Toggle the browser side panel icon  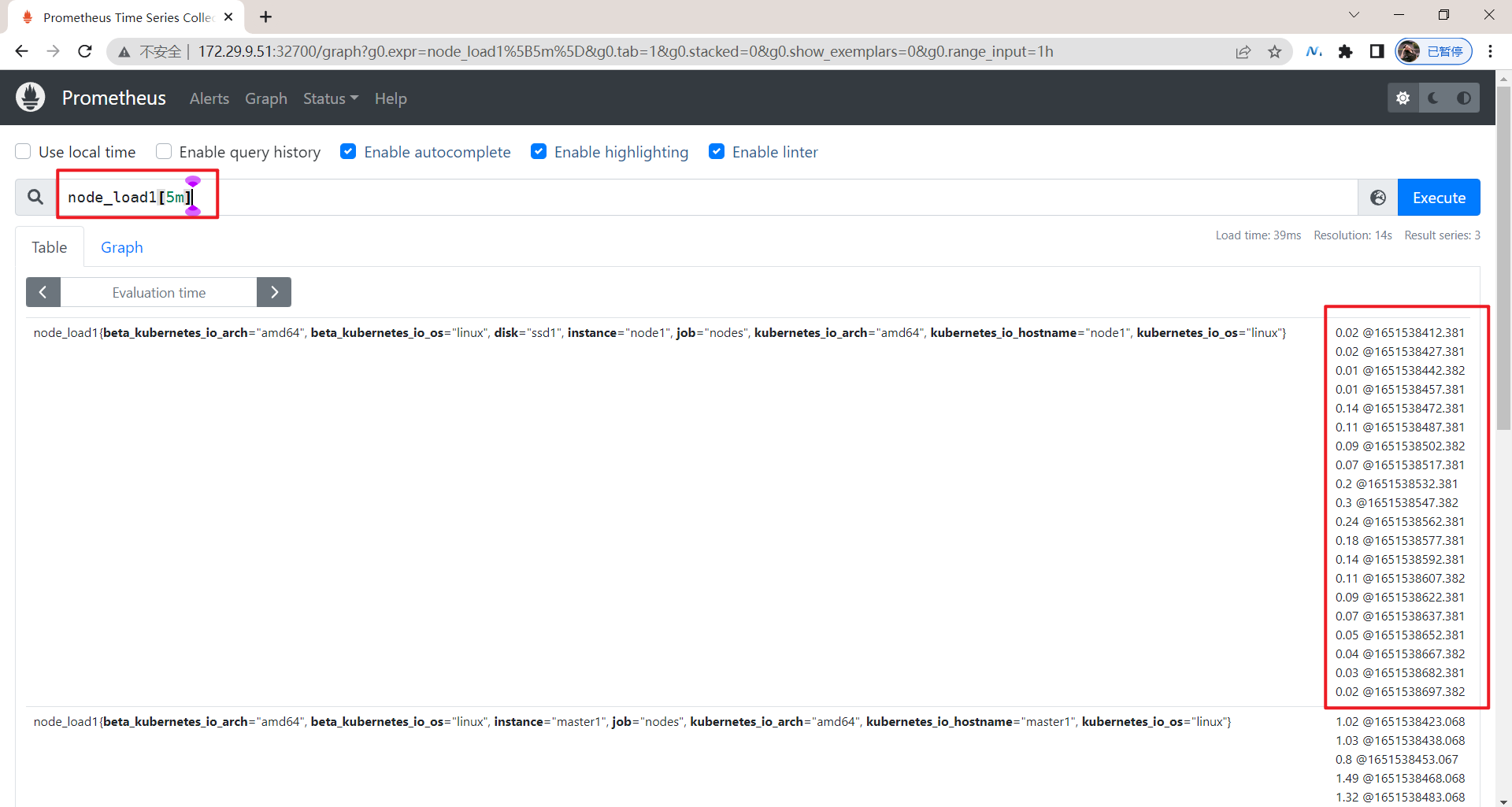click(1377, 51)
